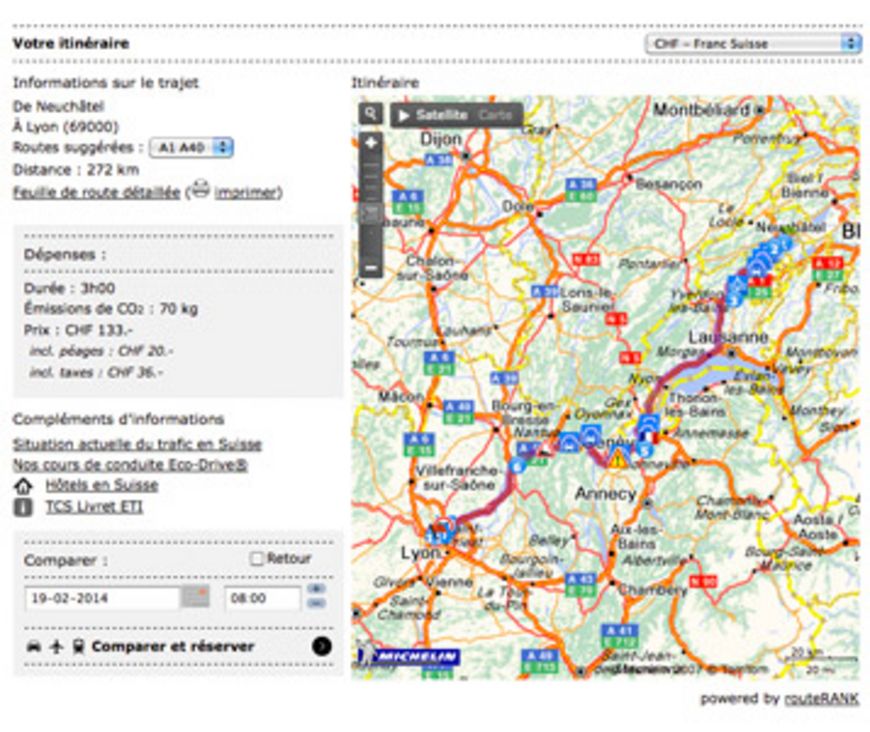Click the date field showing 19-02-2014
870x732 pixels.
pos(102,598)
